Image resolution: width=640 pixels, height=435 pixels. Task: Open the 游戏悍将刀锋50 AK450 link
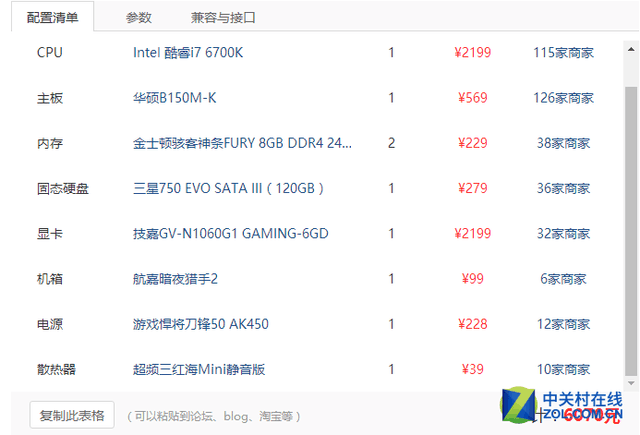200,324
